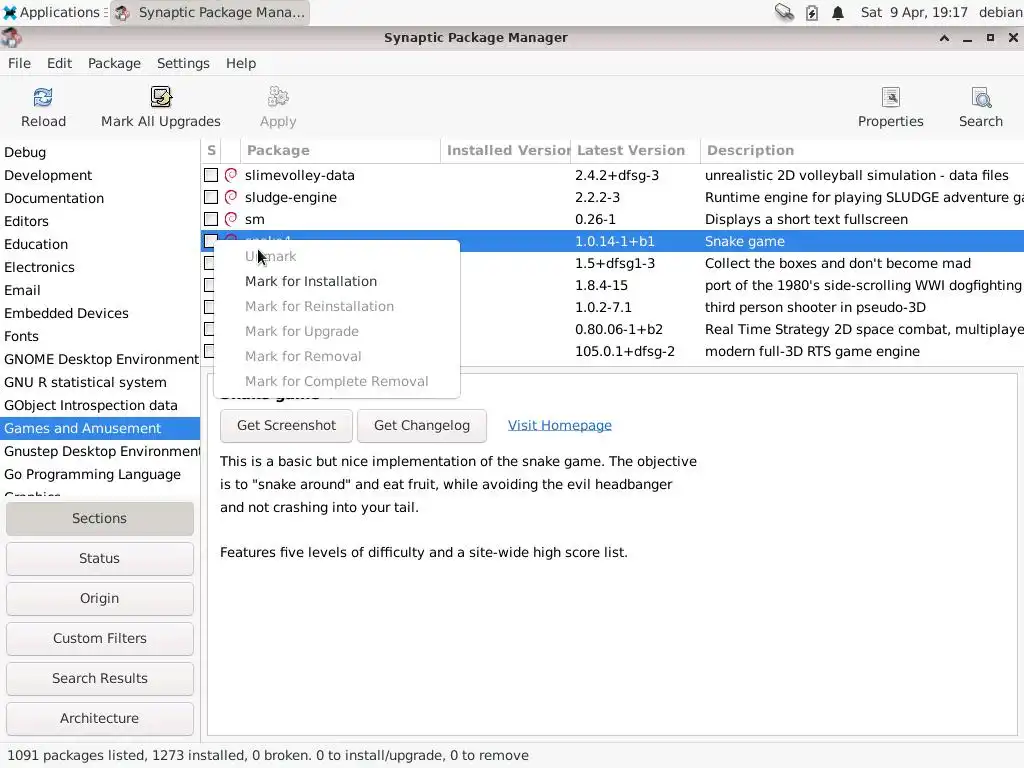The width and height of the screenshot is (1024, 768).
Task: Select the Development section
Action: tap(100, 175)
